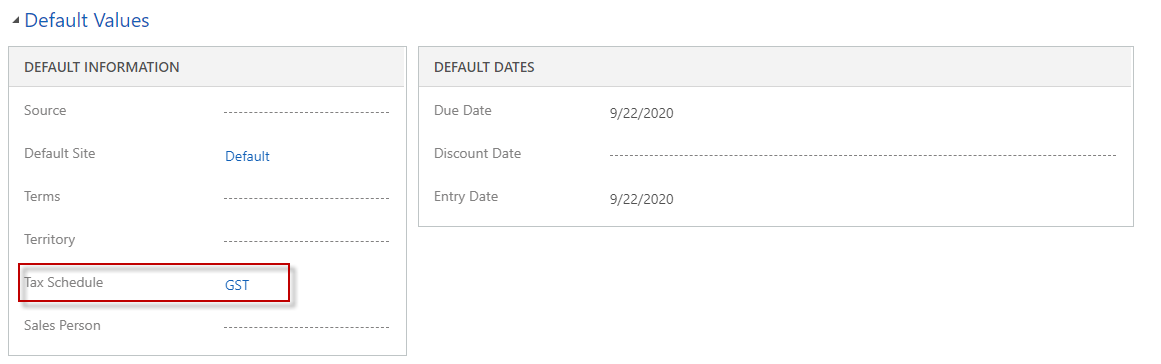Viewport: 1161px width, 364px height.
Task: Select the Due Date field label
Action: [x=463, y=111]
